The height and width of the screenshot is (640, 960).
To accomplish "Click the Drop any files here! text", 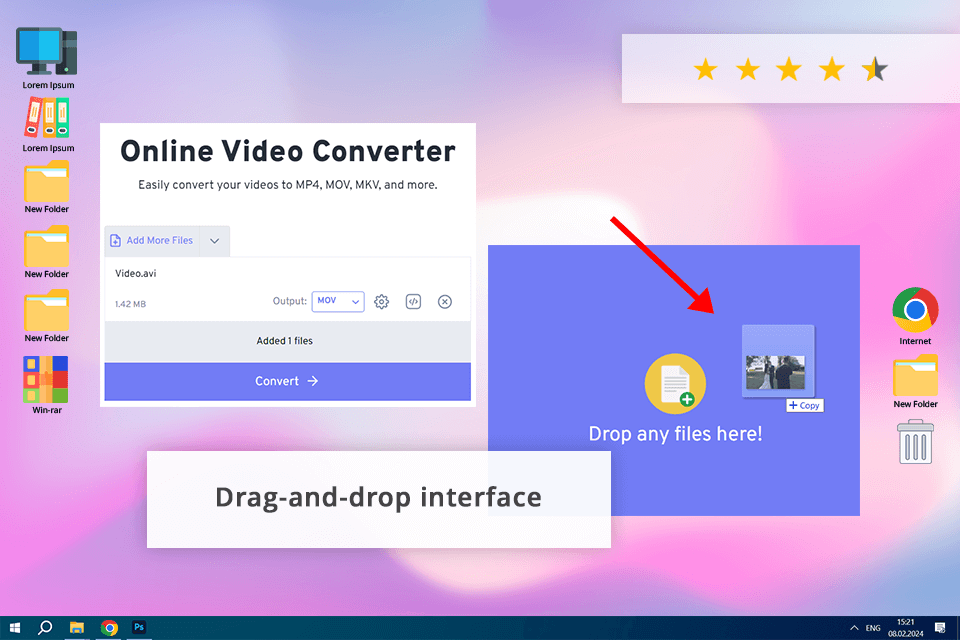I will [675, 434].
